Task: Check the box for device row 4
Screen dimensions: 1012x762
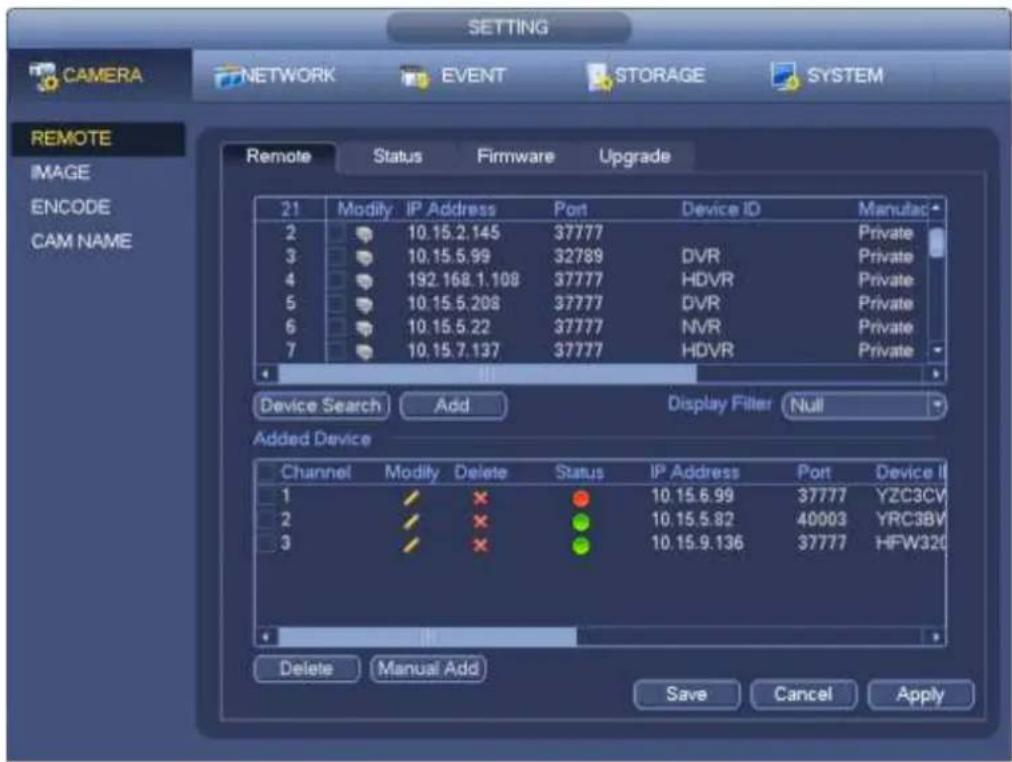Action: point(337,280)
